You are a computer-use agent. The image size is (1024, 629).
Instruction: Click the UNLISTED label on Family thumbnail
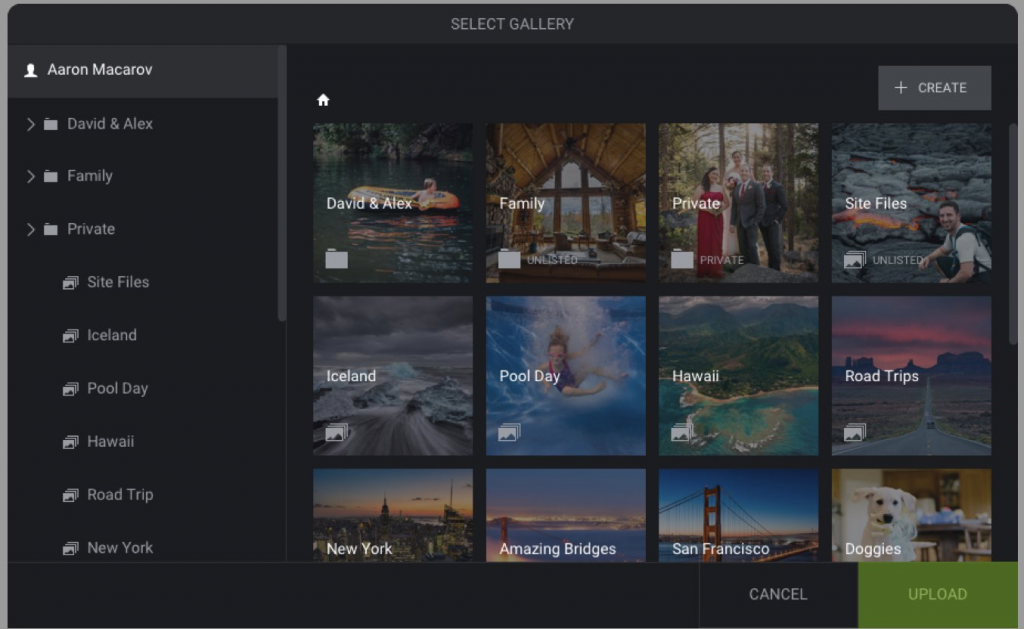tap(552, 260)
